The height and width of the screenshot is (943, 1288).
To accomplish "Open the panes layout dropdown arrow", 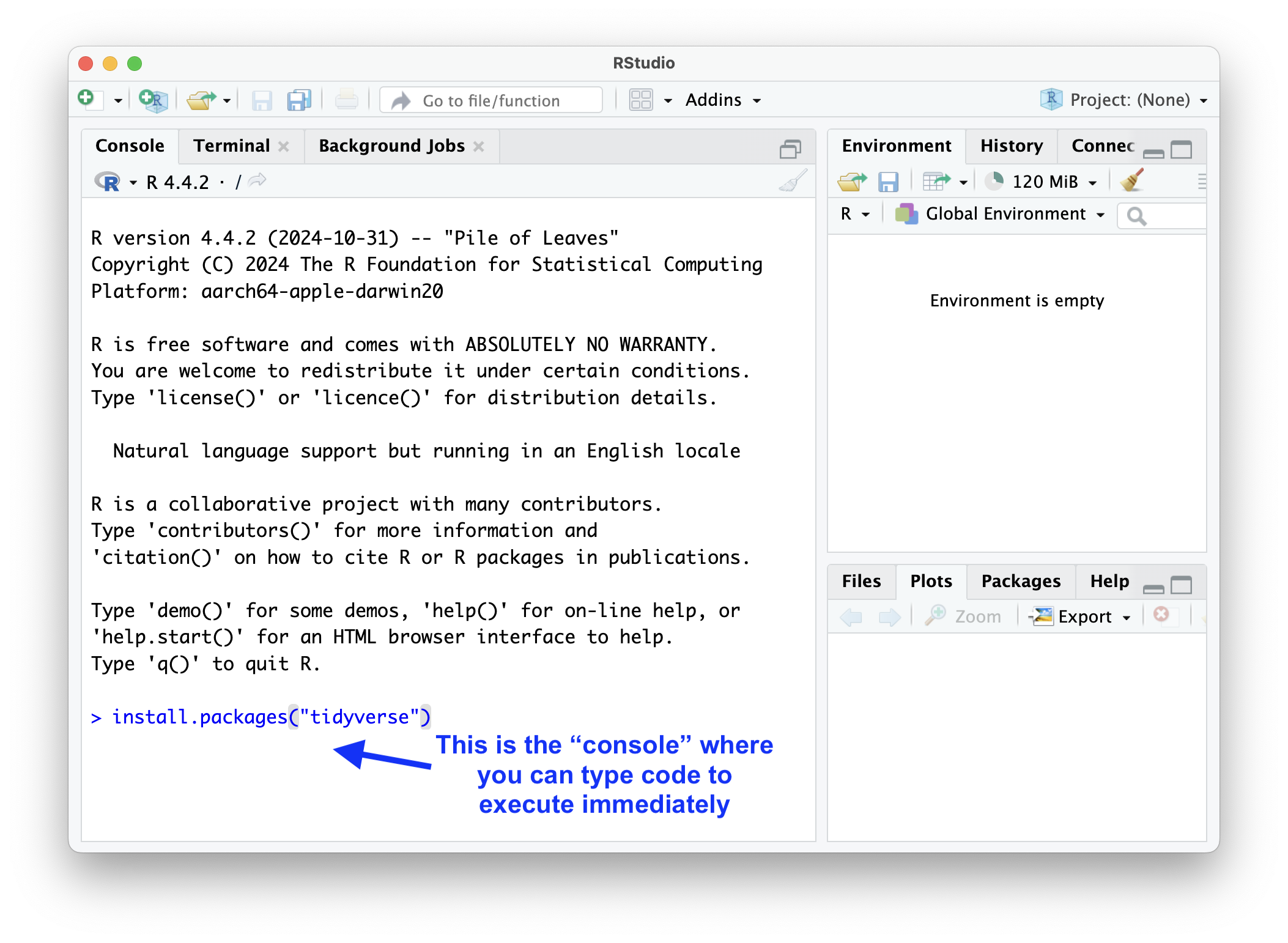I will point(668,101).
